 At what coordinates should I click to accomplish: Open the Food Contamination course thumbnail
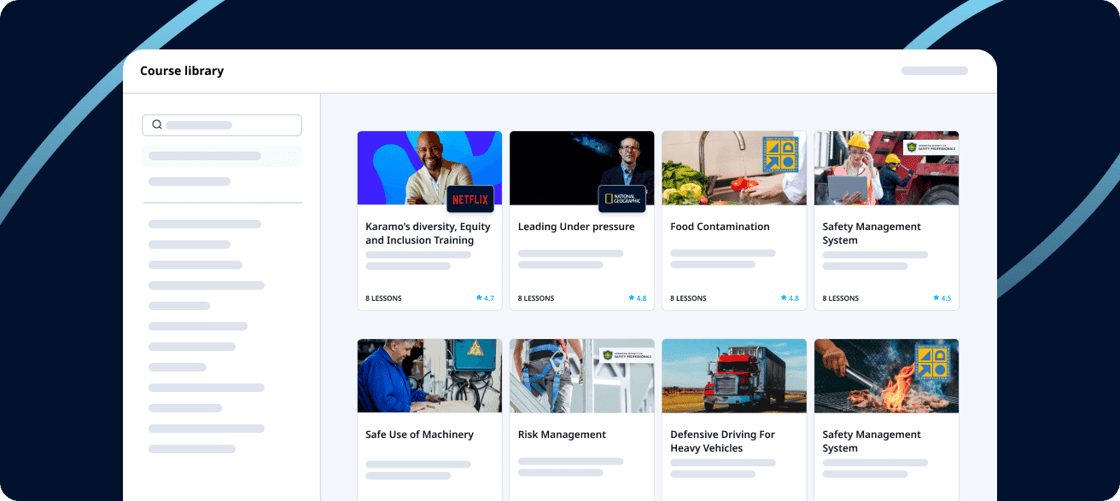pos(734,168)
